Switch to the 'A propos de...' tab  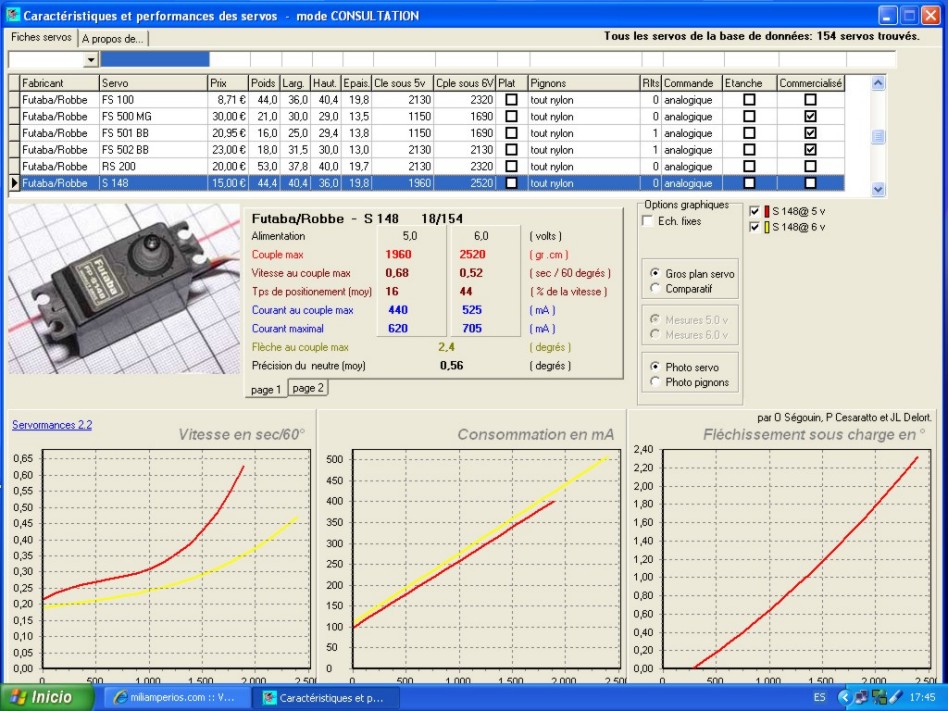pos(114,38)
